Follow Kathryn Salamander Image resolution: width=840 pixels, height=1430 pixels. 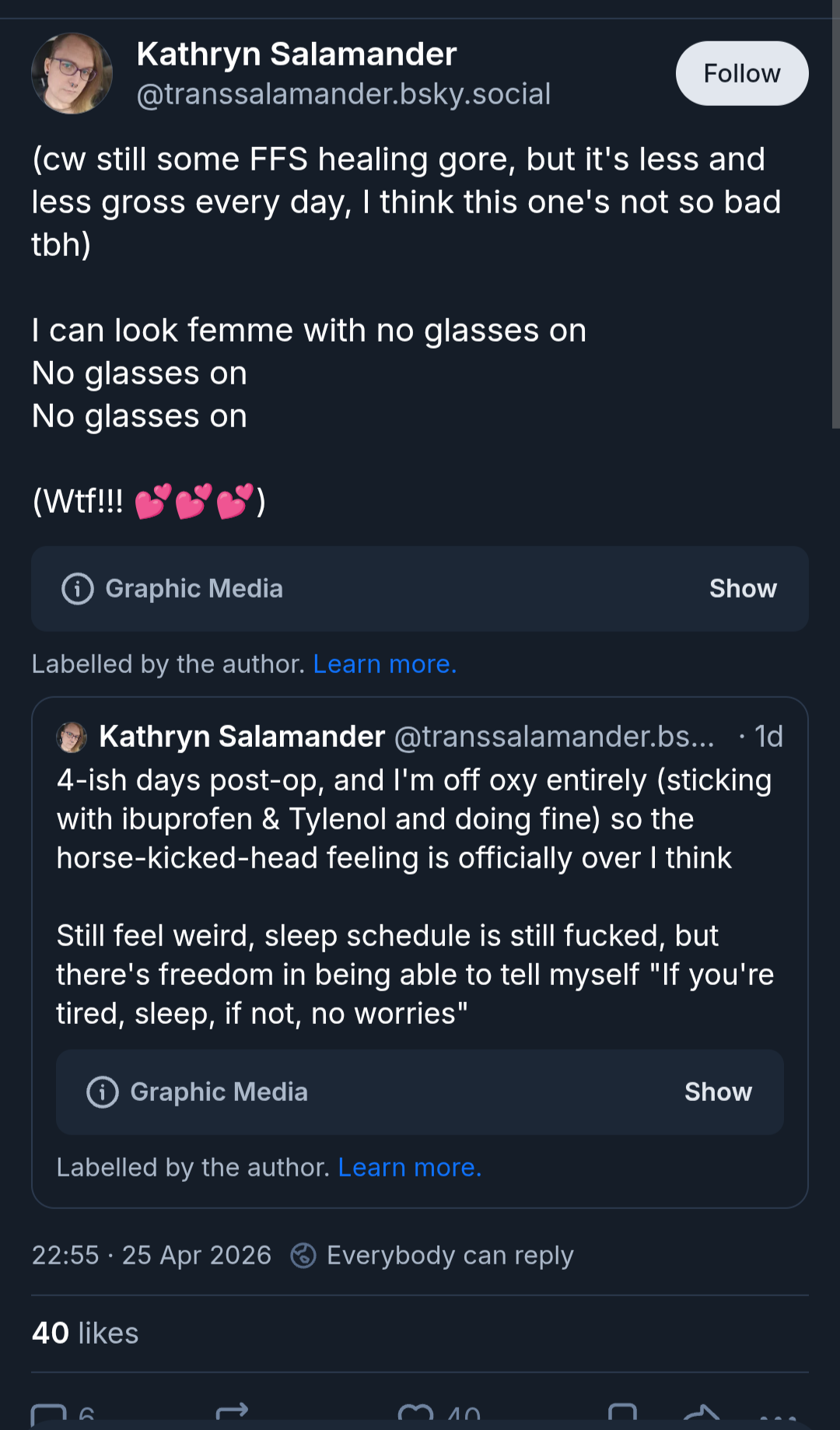pos(742,73)
